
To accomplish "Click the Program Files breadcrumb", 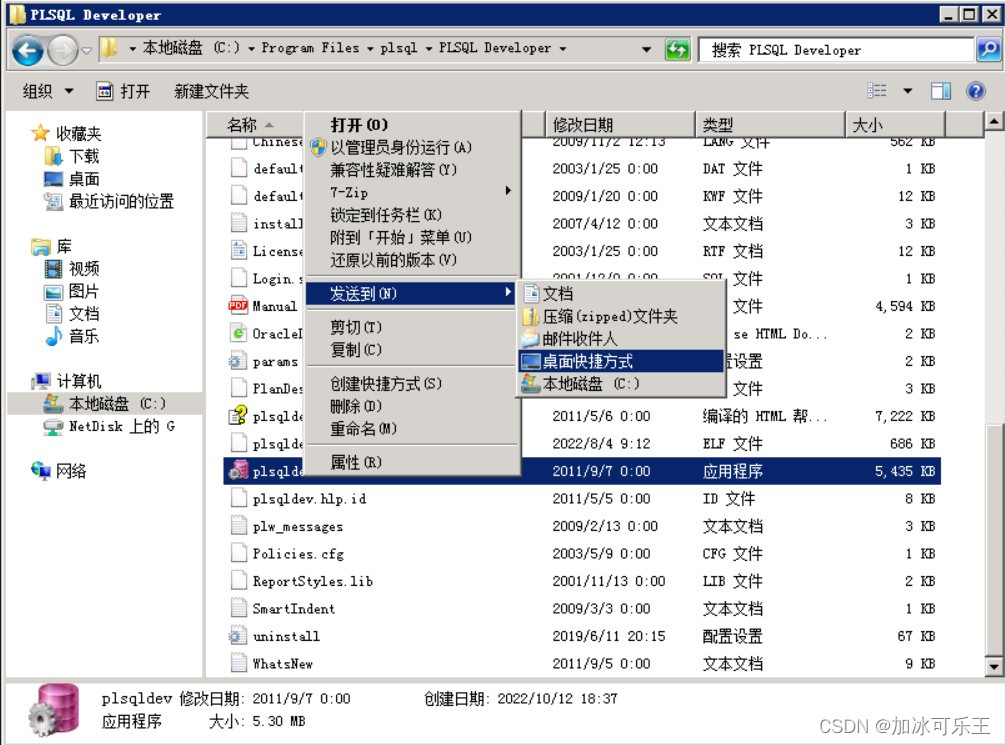I will [x=311, y=48].
